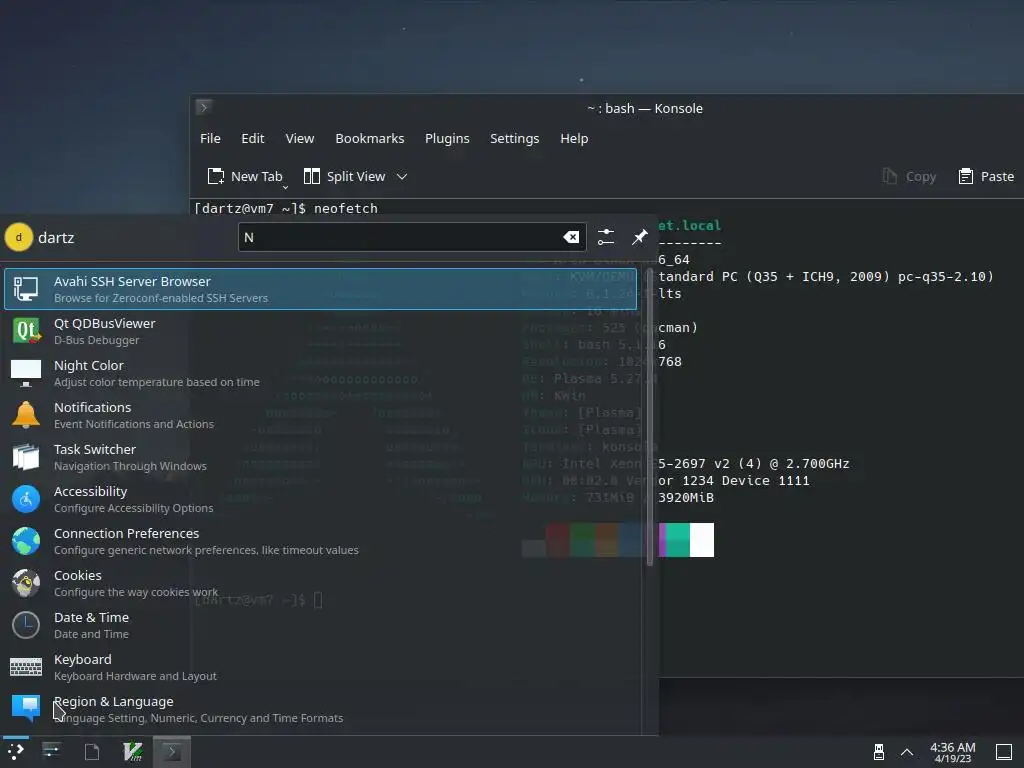Open the Bookmarks menu in Konsole

(370, 138)
